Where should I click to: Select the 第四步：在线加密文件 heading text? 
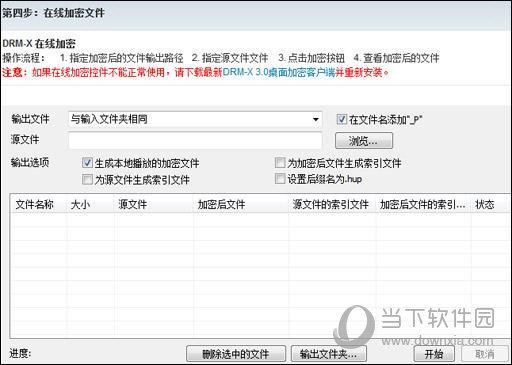tap(53, 13)
